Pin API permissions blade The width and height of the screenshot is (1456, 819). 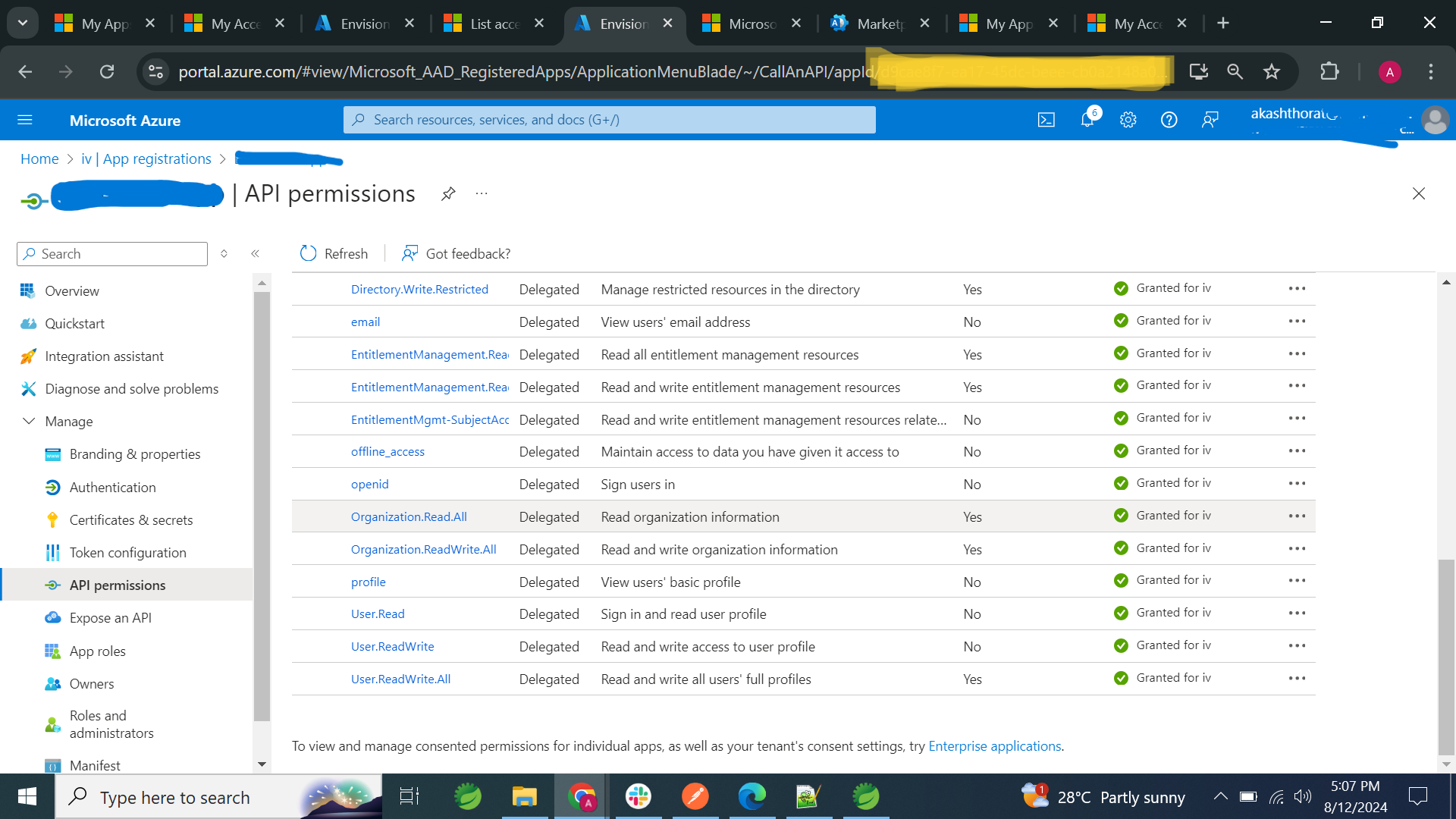[448, 193]
